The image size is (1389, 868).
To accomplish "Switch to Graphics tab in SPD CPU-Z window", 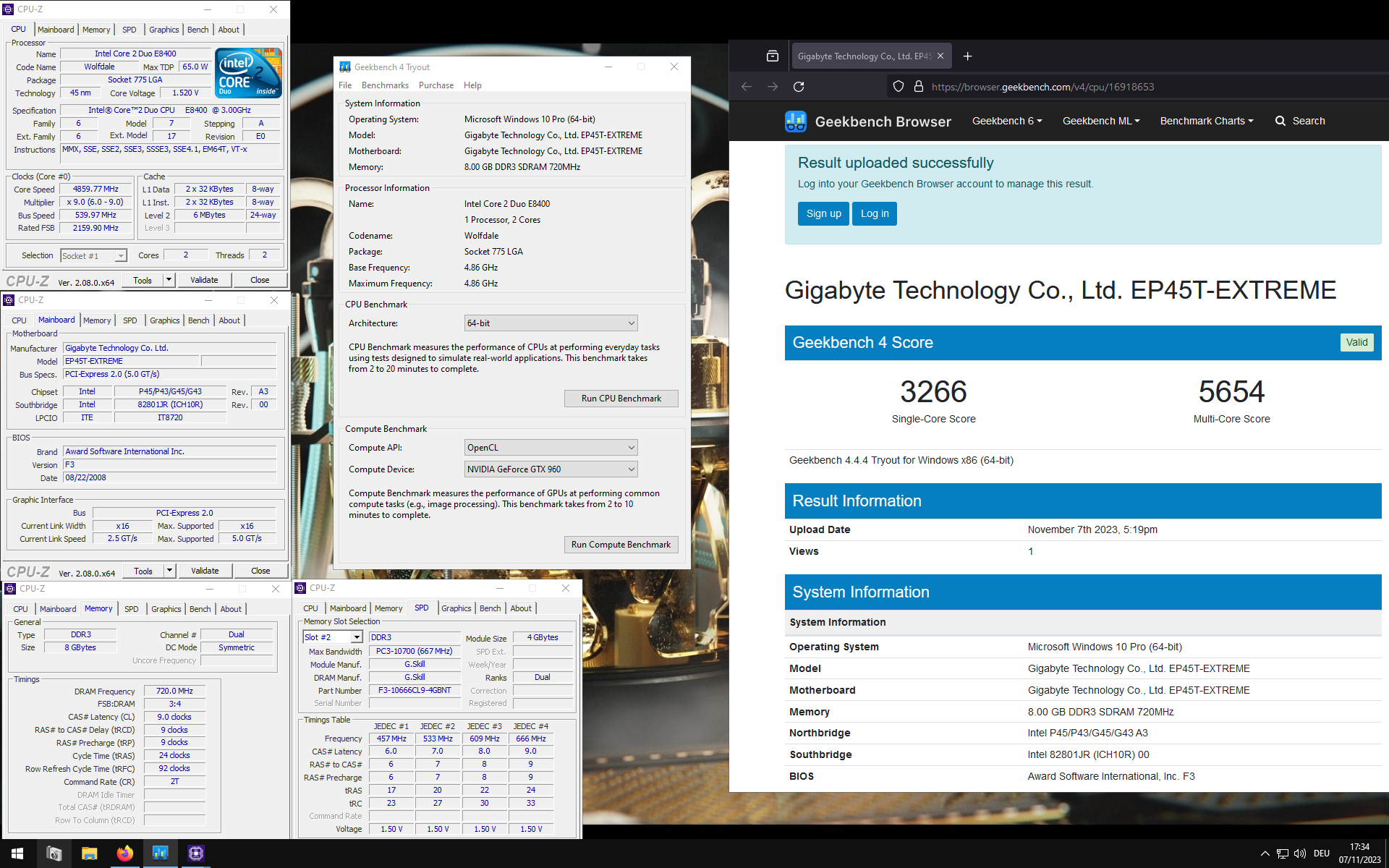I will (x=456, y=608).
